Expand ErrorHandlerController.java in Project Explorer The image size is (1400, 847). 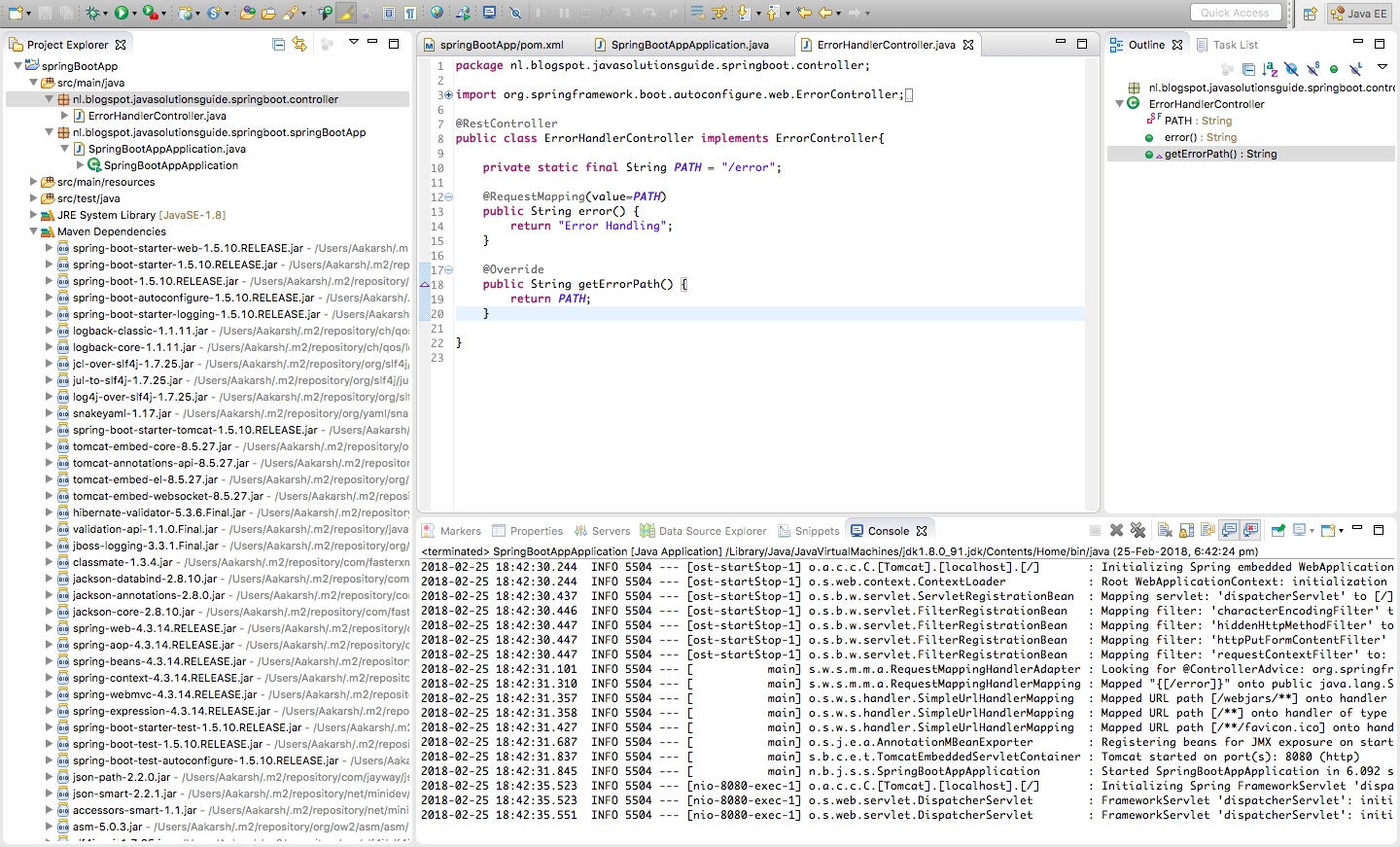[64, 116]
